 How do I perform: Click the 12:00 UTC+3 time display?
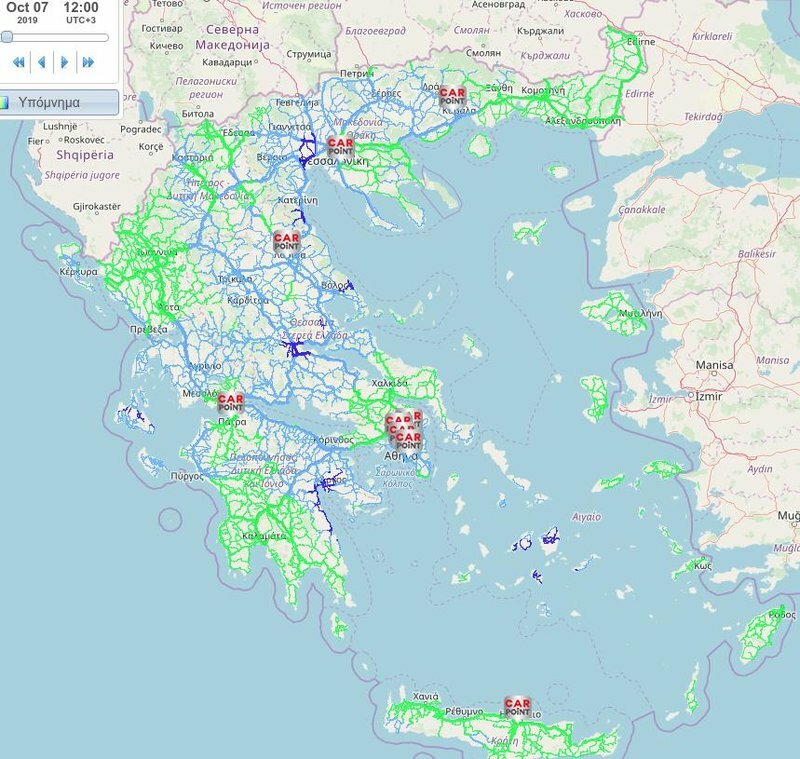(82, 12)
